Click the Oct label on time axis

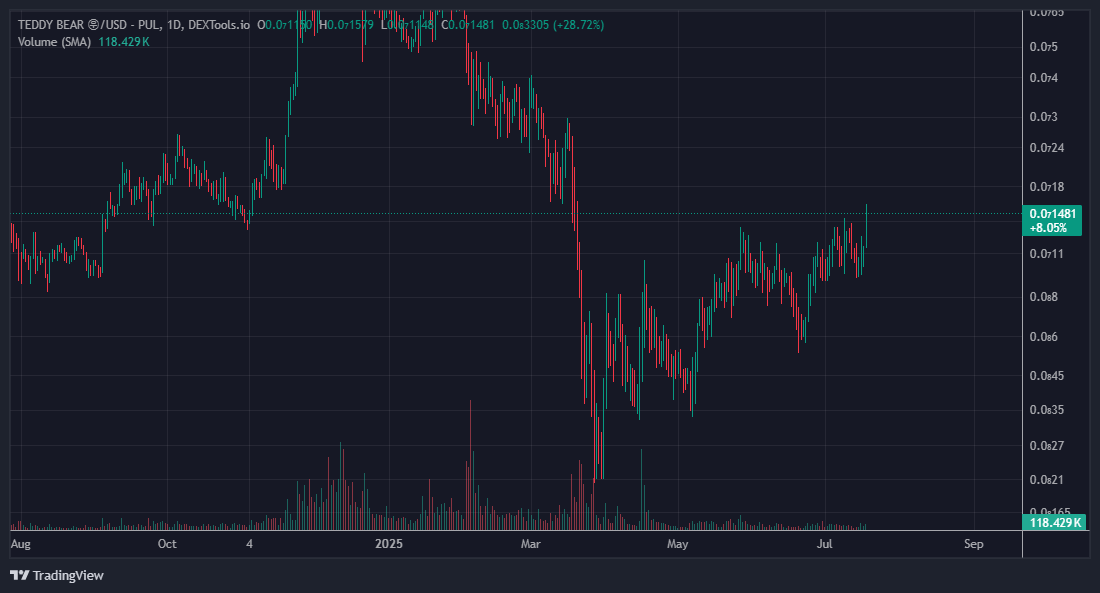167,544
